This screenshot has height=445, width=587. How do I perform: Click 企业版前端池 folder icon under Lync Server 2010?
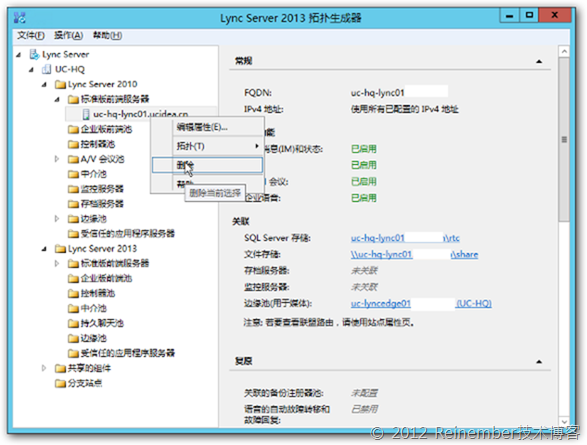click(73, 129)
